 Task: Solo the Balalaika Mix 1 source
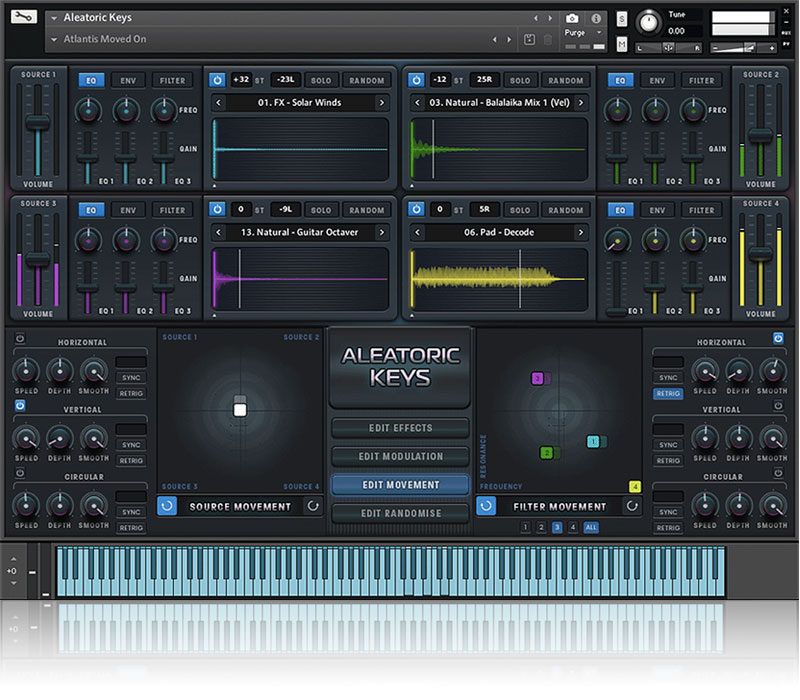pos(519,80)
